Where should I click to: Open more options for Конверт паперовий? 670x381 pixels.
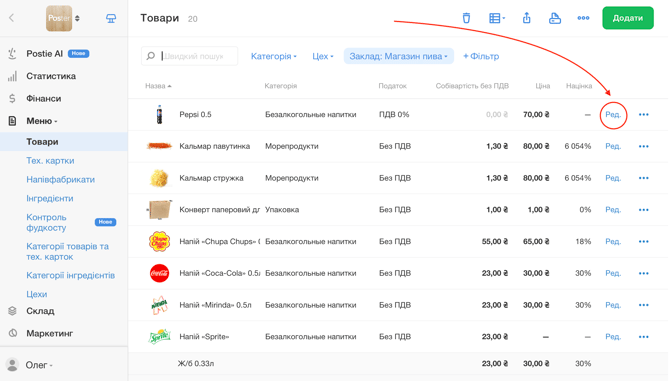[x=644, y=210]
